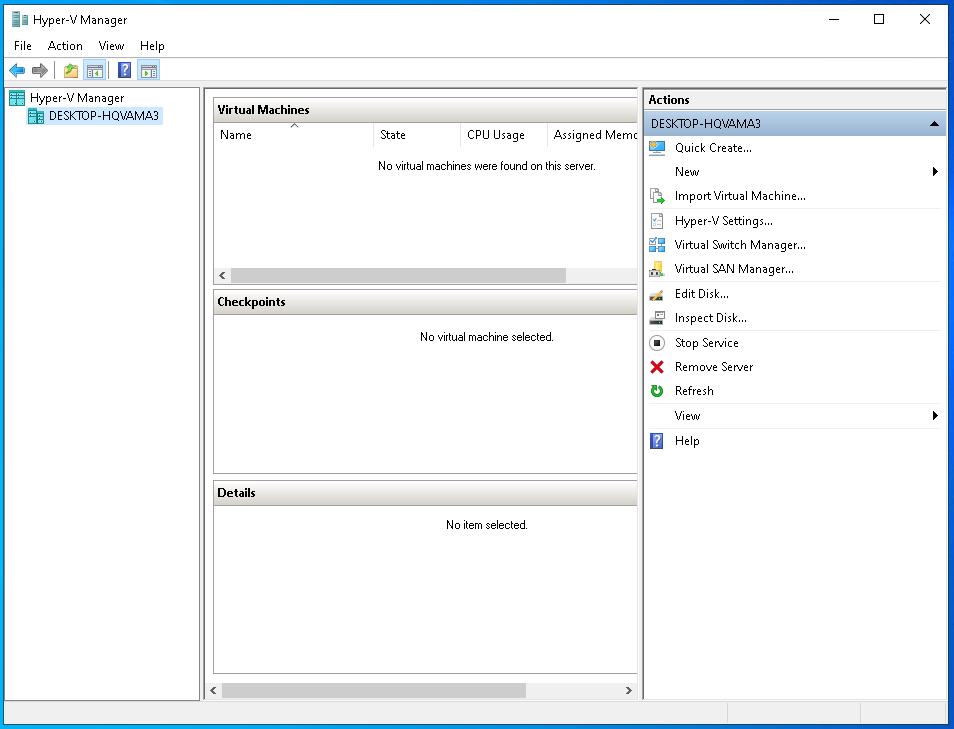954x729 pixels.
Task: Click center pane bottom scroll left arrow
Action: coord(213,691)
